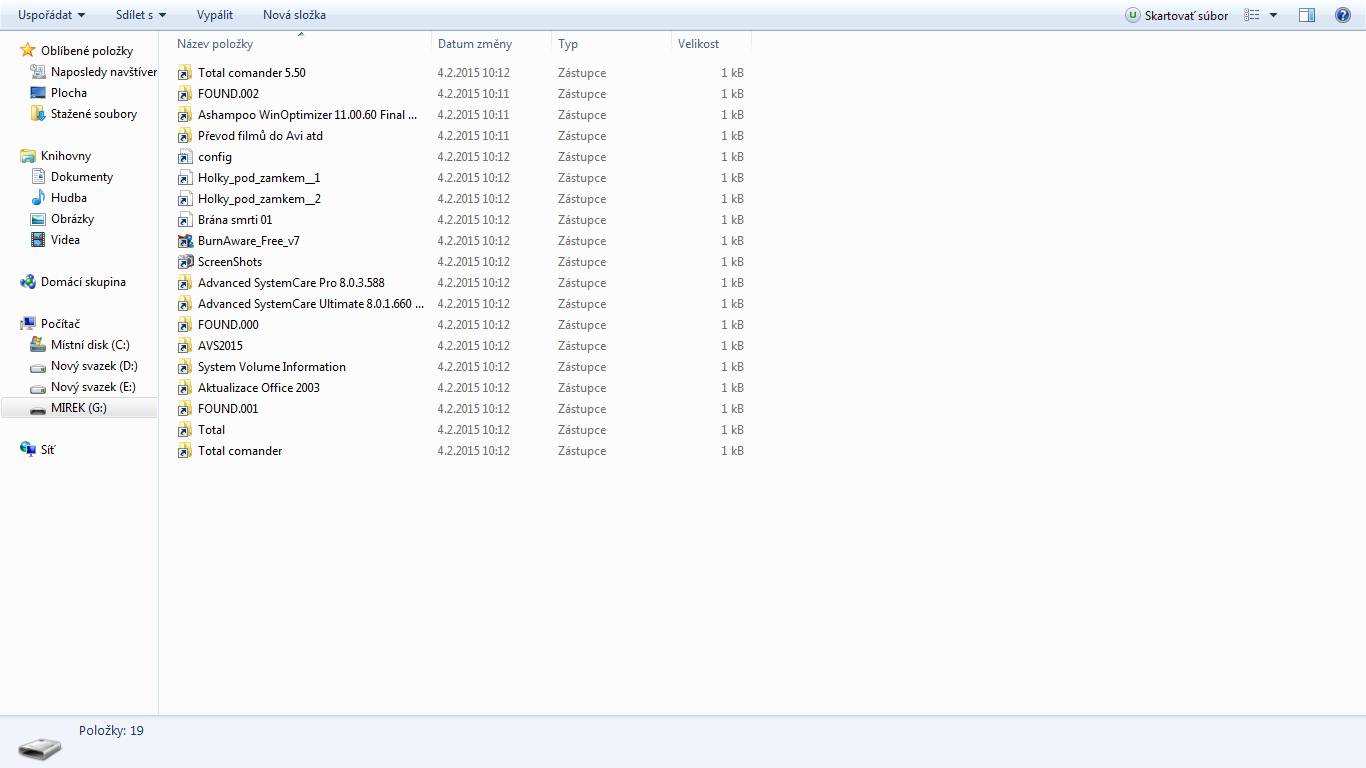Image resolution: width=1366 pixels, height=768 pixels.
Task: Sort by the Název položky column header
Action: (303, 44)
